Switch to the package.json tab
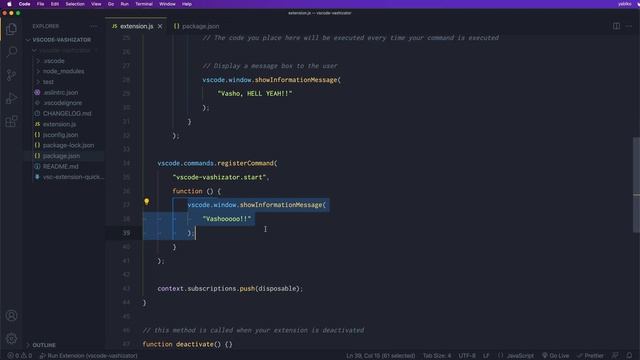640x360 pixels. pyautogui.click(x=196, y=26)
